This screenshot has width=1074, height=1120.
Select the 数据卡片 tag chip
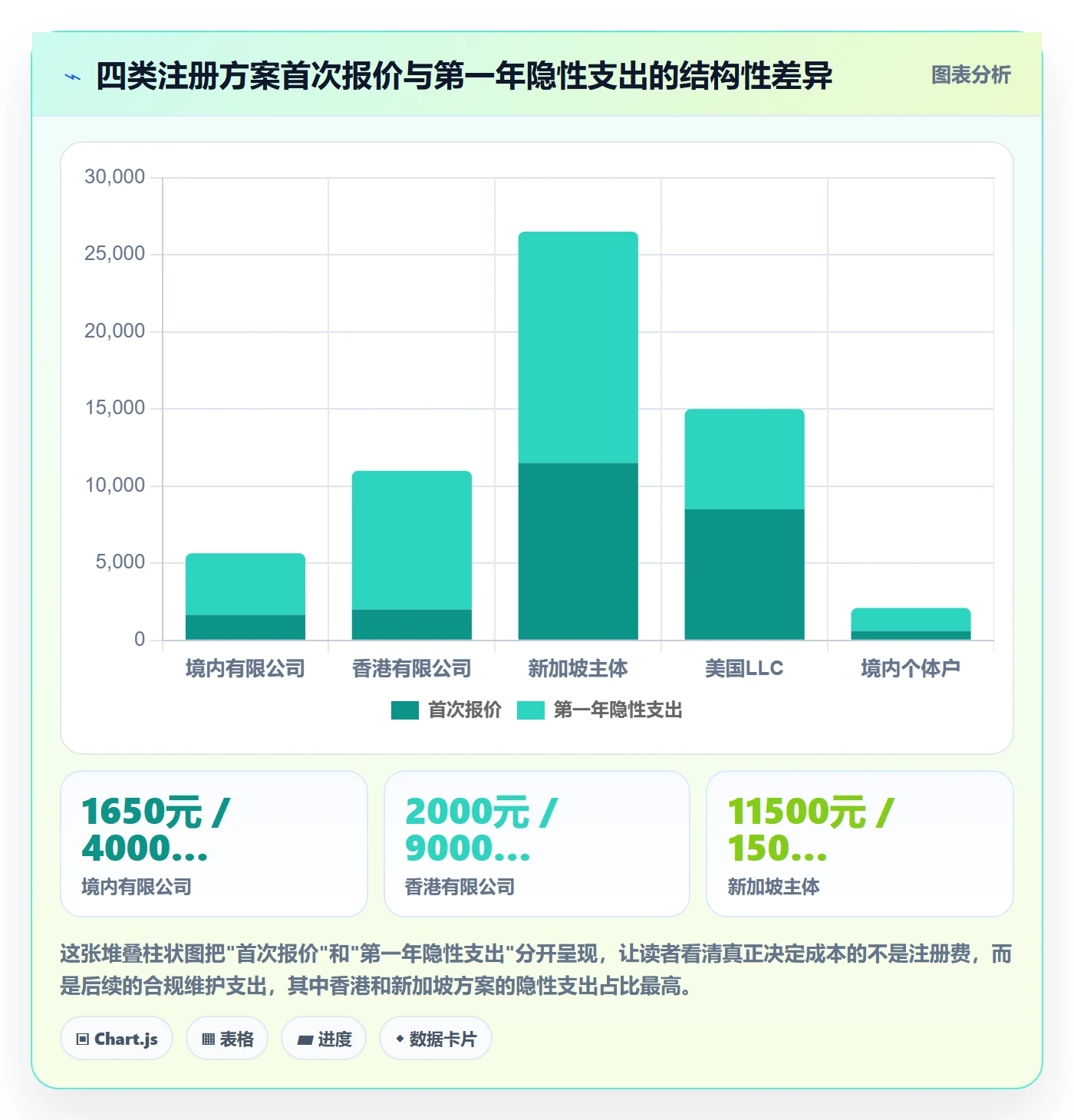(x=436, y=1039)
